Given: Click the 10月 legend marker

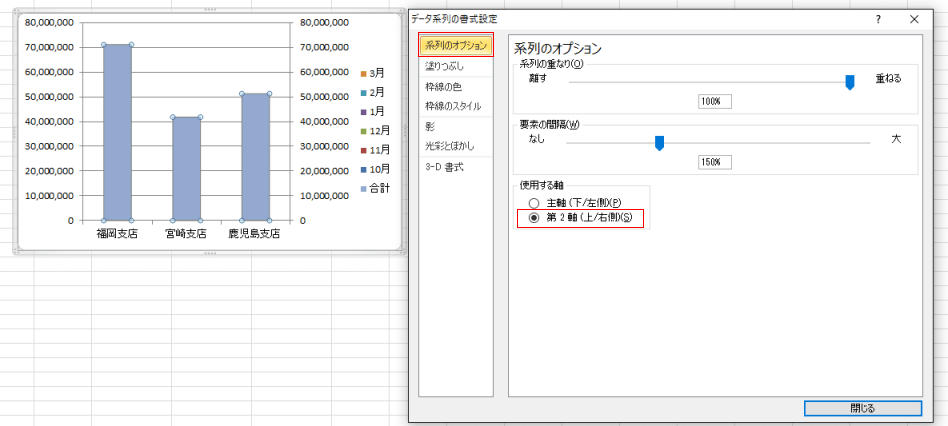Looking at the screenshot, I should [x=363, y=169].
